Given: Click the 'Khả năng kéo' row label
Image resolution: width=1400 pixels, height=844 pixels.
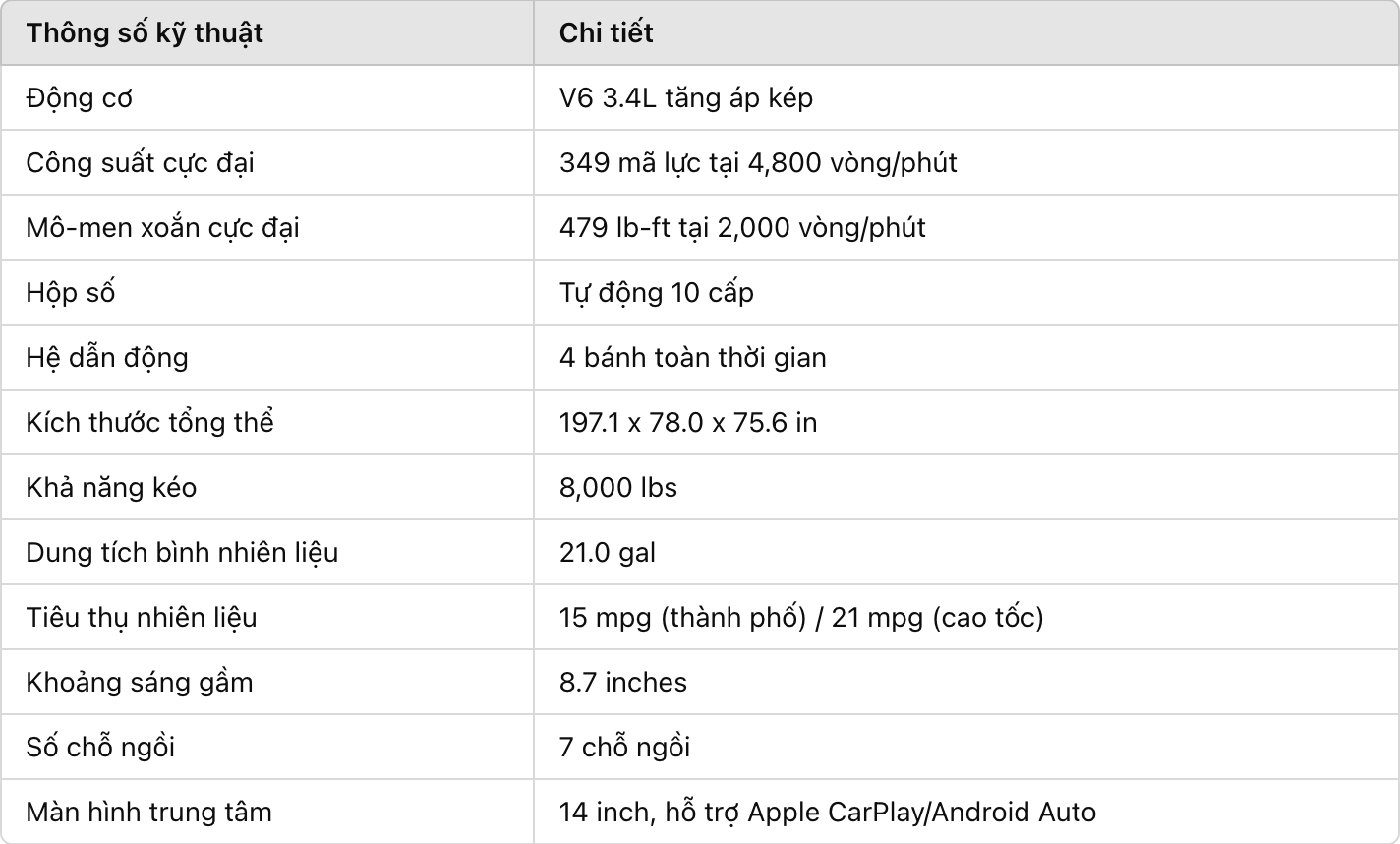Looking at the screenshot, I should pyautogui.click(x=111, y=488).
